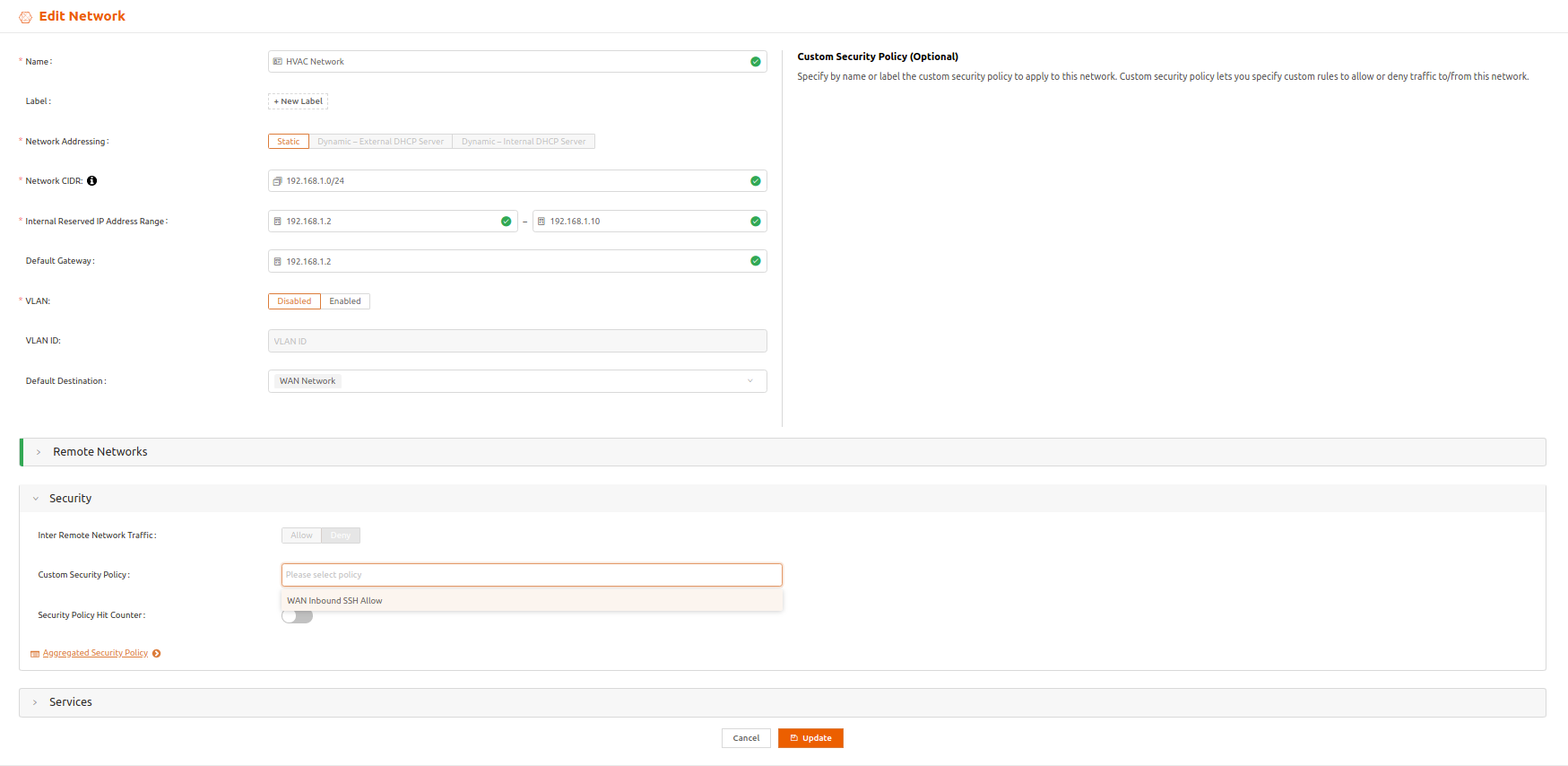
Task: Set VLAN to Enabled
Action: click(345, 301)
